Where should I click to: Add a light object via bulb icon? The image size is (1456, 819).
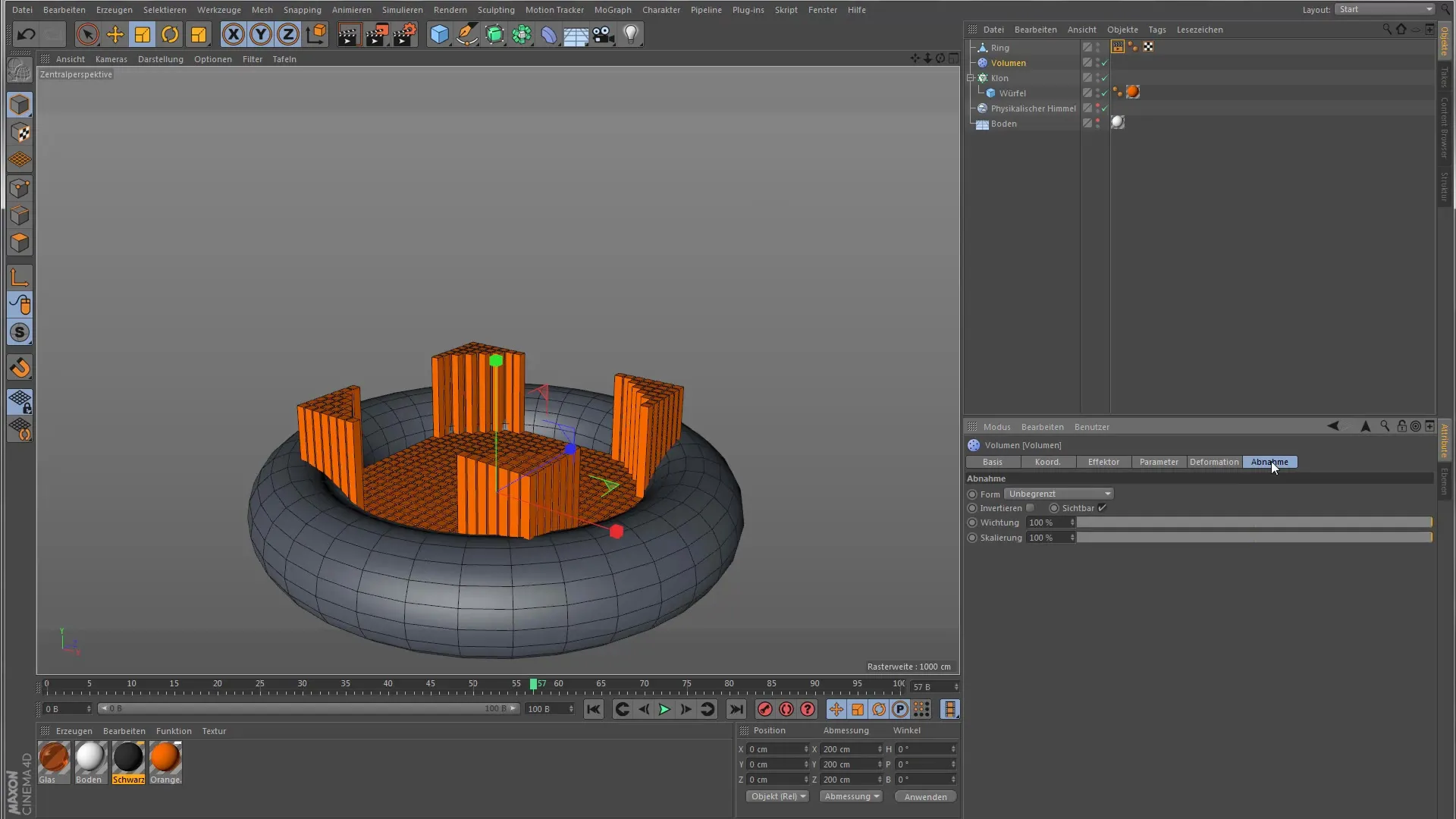[630, 34]
